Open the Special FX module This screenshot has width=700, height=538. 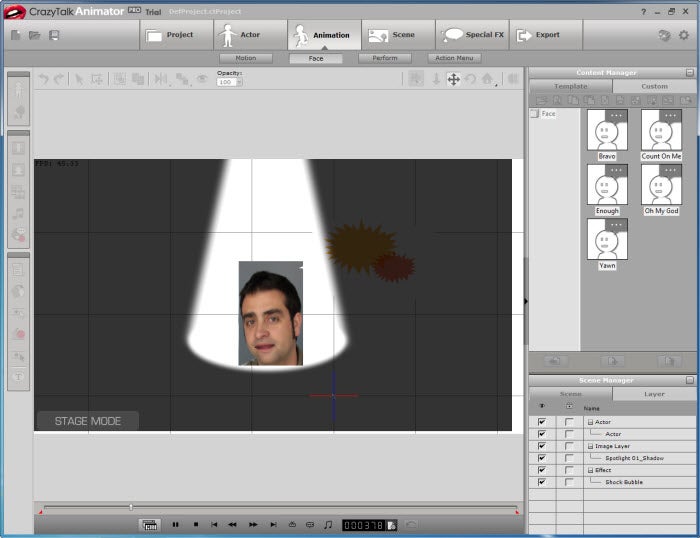(474, 35)
